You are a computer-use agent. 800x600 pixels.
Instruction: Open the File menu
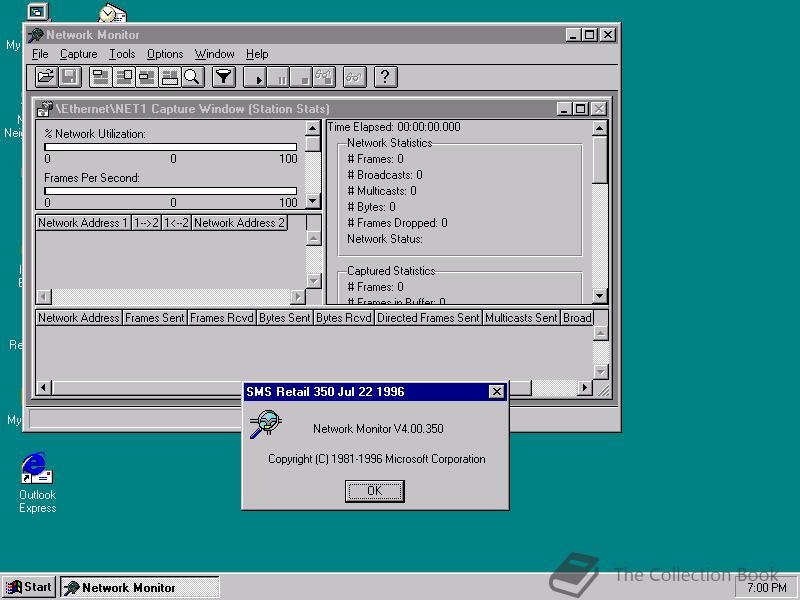click(40, 54)
